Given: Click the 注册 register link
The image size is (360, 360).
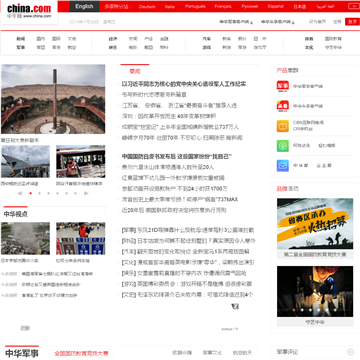Looking at the screenshot, I should tap(337, 22).
